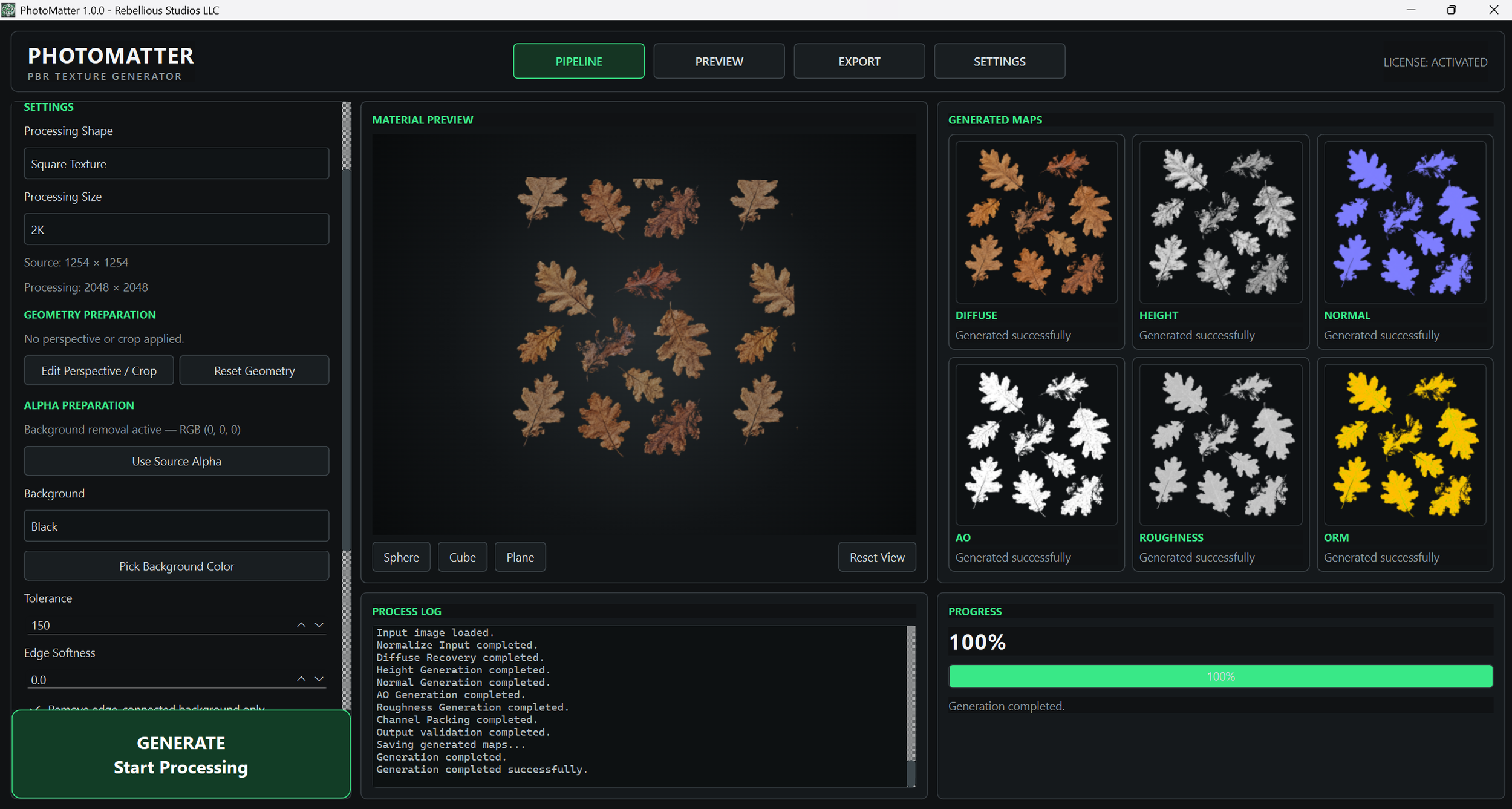Click the PHOTOMATTER logo title
The image size is (1512, 809).
tap(111, 56)
